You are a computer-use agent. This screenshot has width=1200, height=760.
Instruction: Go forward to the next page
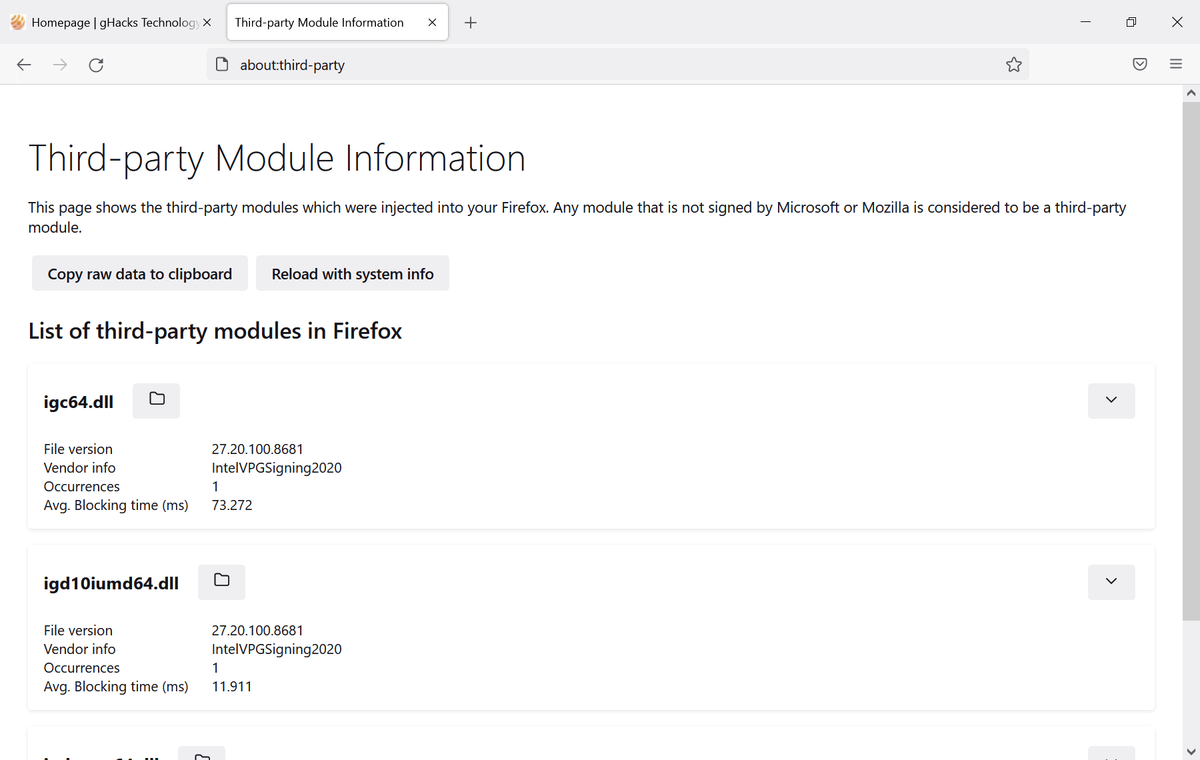tap(60, 65)
